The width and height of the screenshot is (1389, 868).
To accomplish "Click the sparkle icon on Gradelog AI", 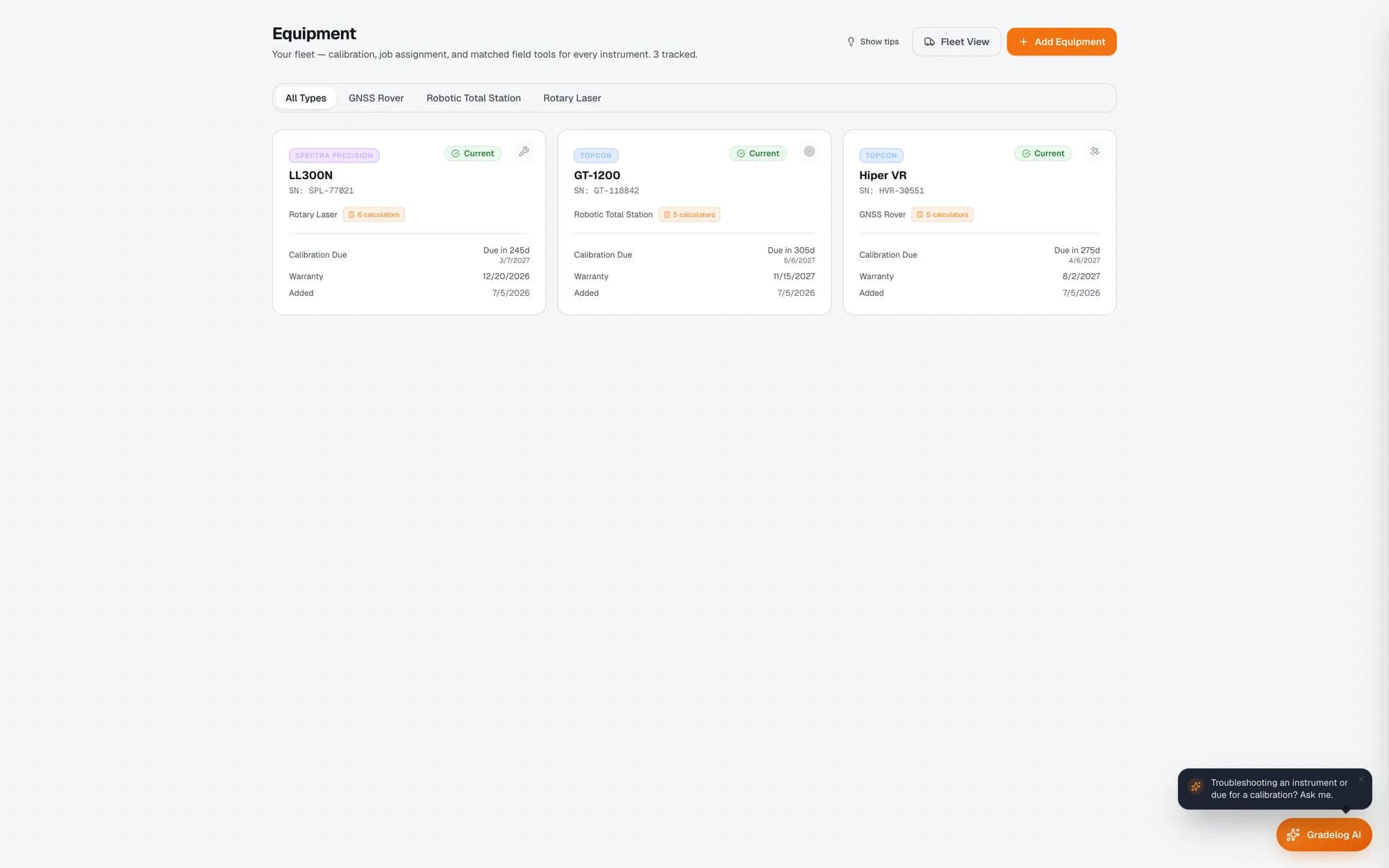I will point(1292,835).
